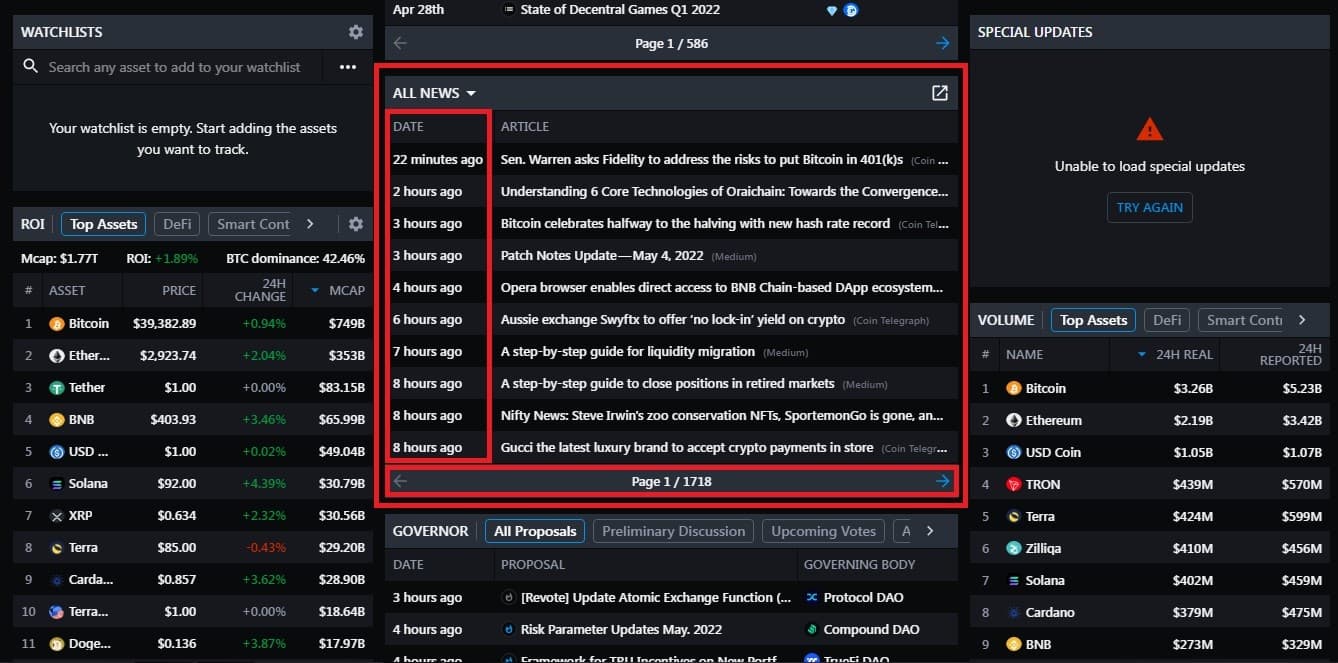Screen dimensions: 1338x663
Task: Open Bitcoin halving hash rate article
Action: click(x=695, y=223)
